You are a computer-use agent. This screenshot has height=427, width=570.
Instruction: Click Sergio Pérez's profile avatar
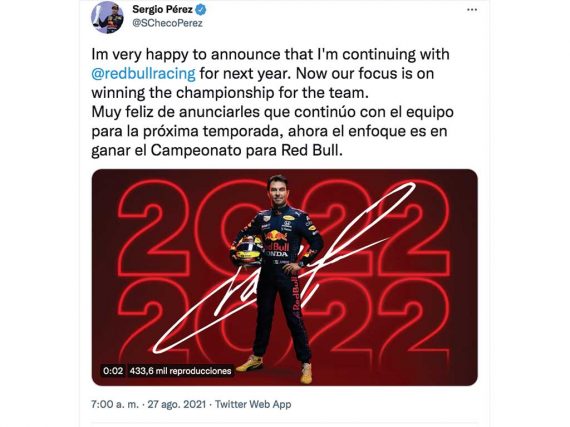coord(107,17)
